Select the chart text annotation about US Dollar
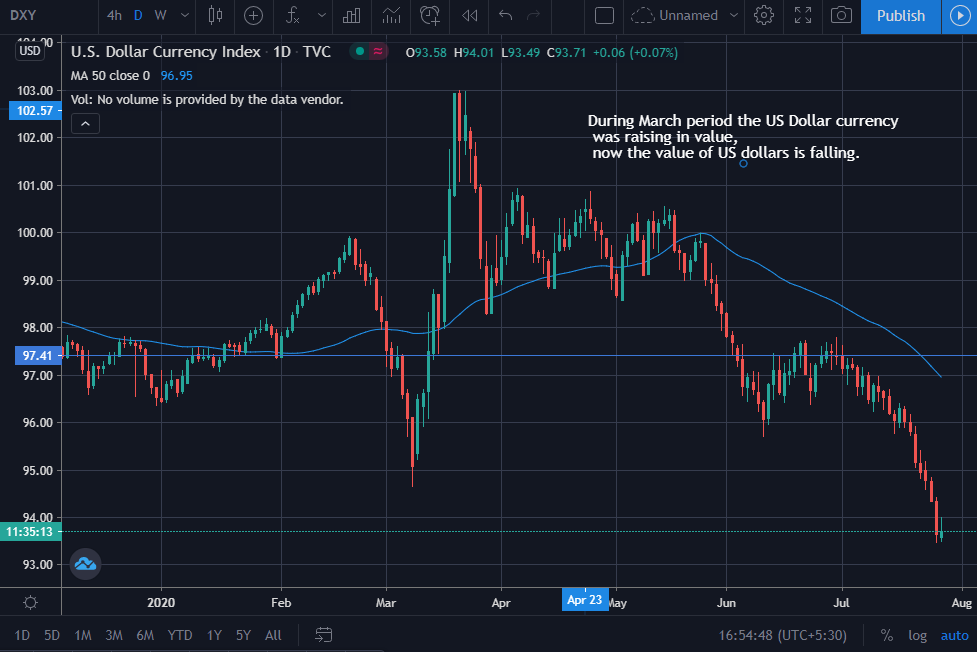This screenshot has height=652, width=977. click(742, 137)
